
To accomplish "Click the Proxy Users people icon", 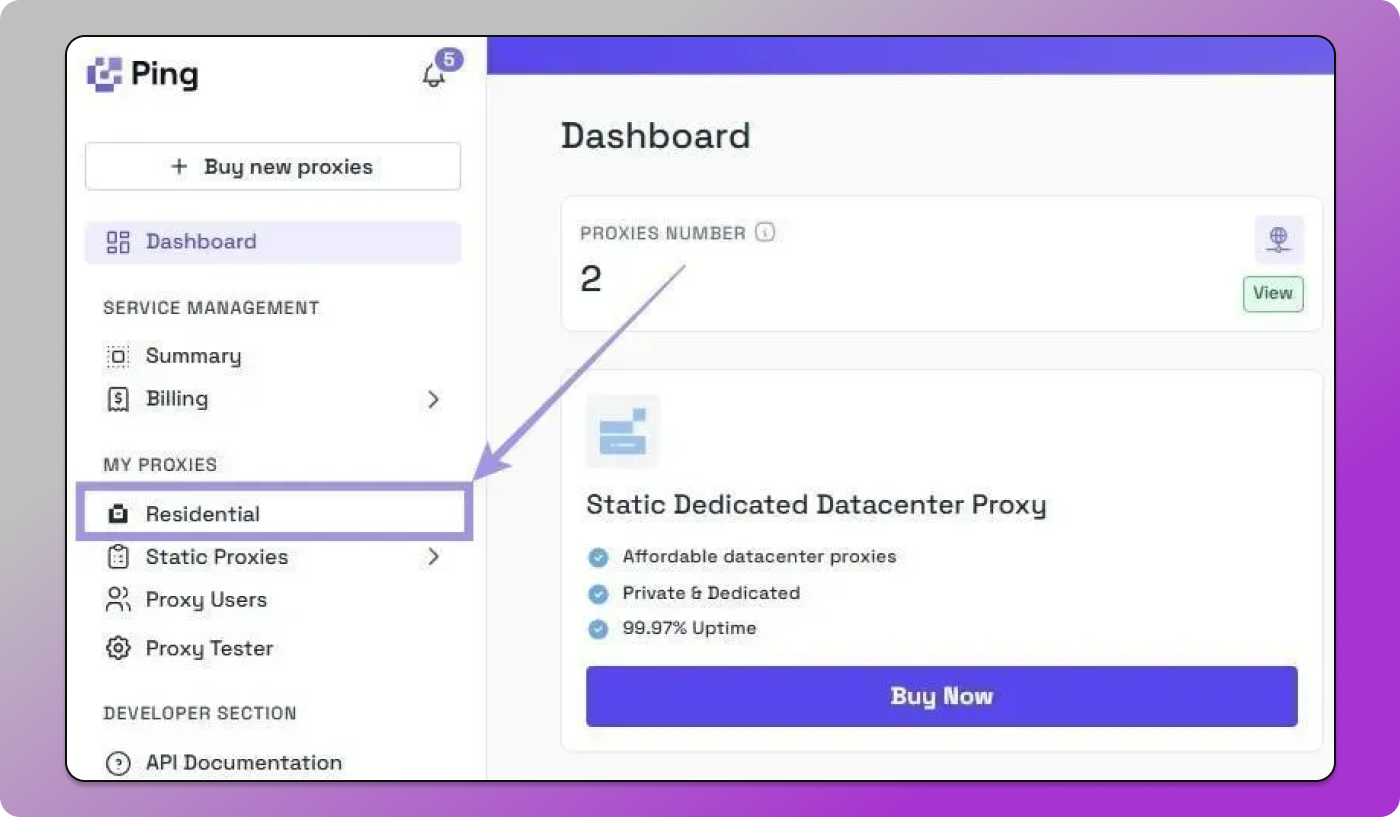I will (118, 600).
